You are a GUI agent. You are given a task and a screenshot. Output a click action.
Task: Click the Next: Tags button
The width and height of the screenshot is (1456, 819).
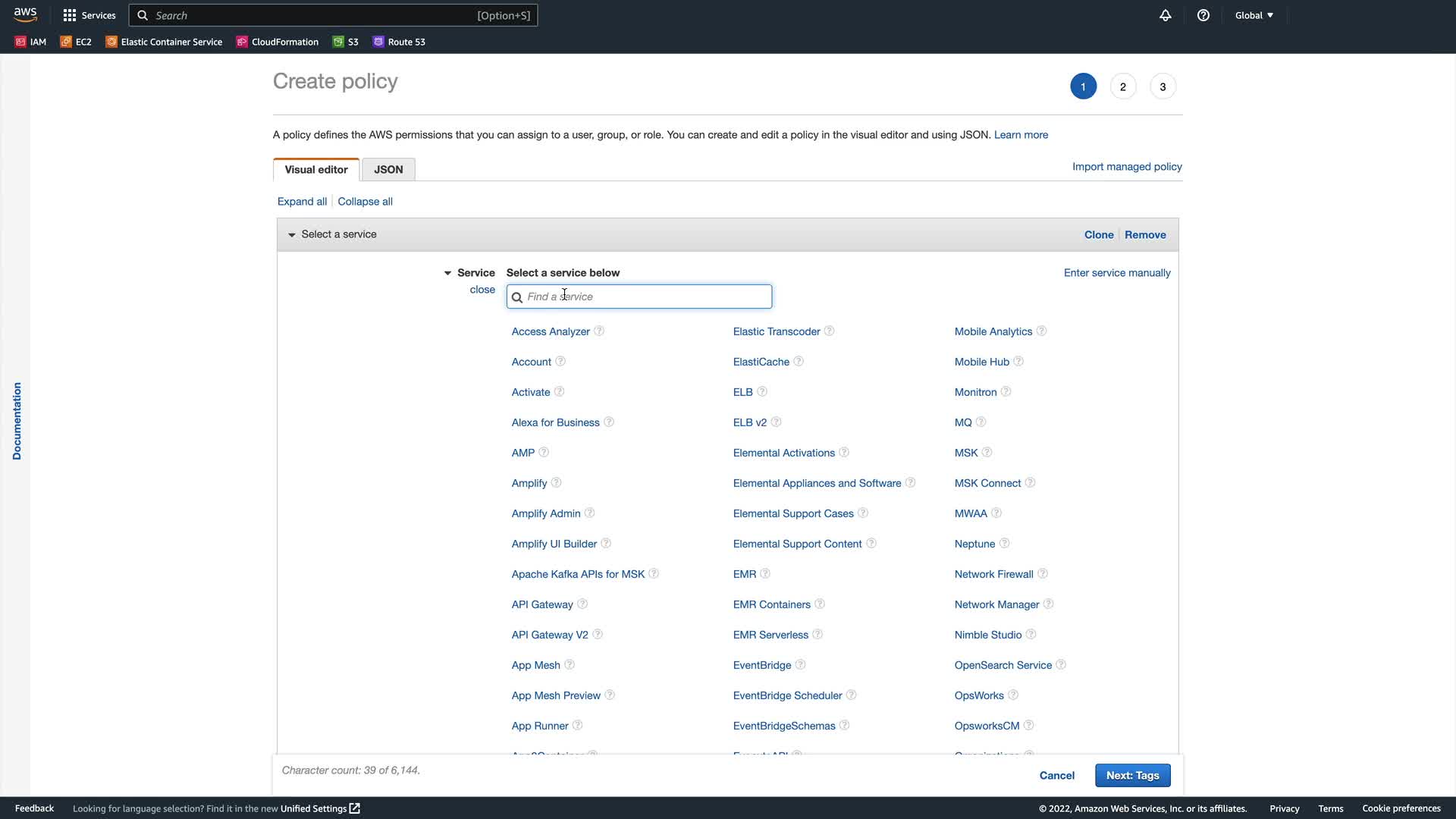[1132, 775]
